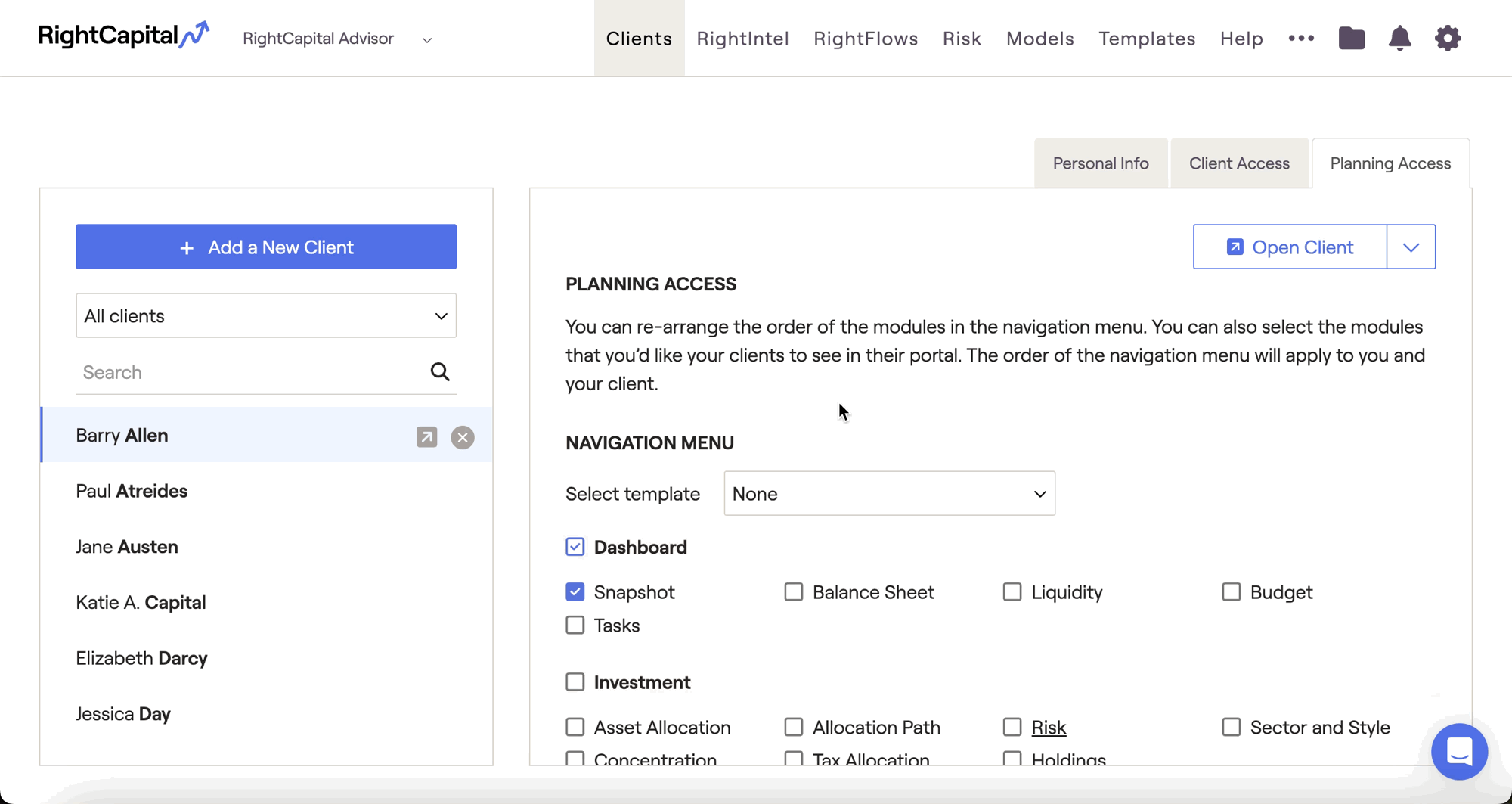Open the Help menu
Screen dimensions: 1512x804
pos(1241,38)
